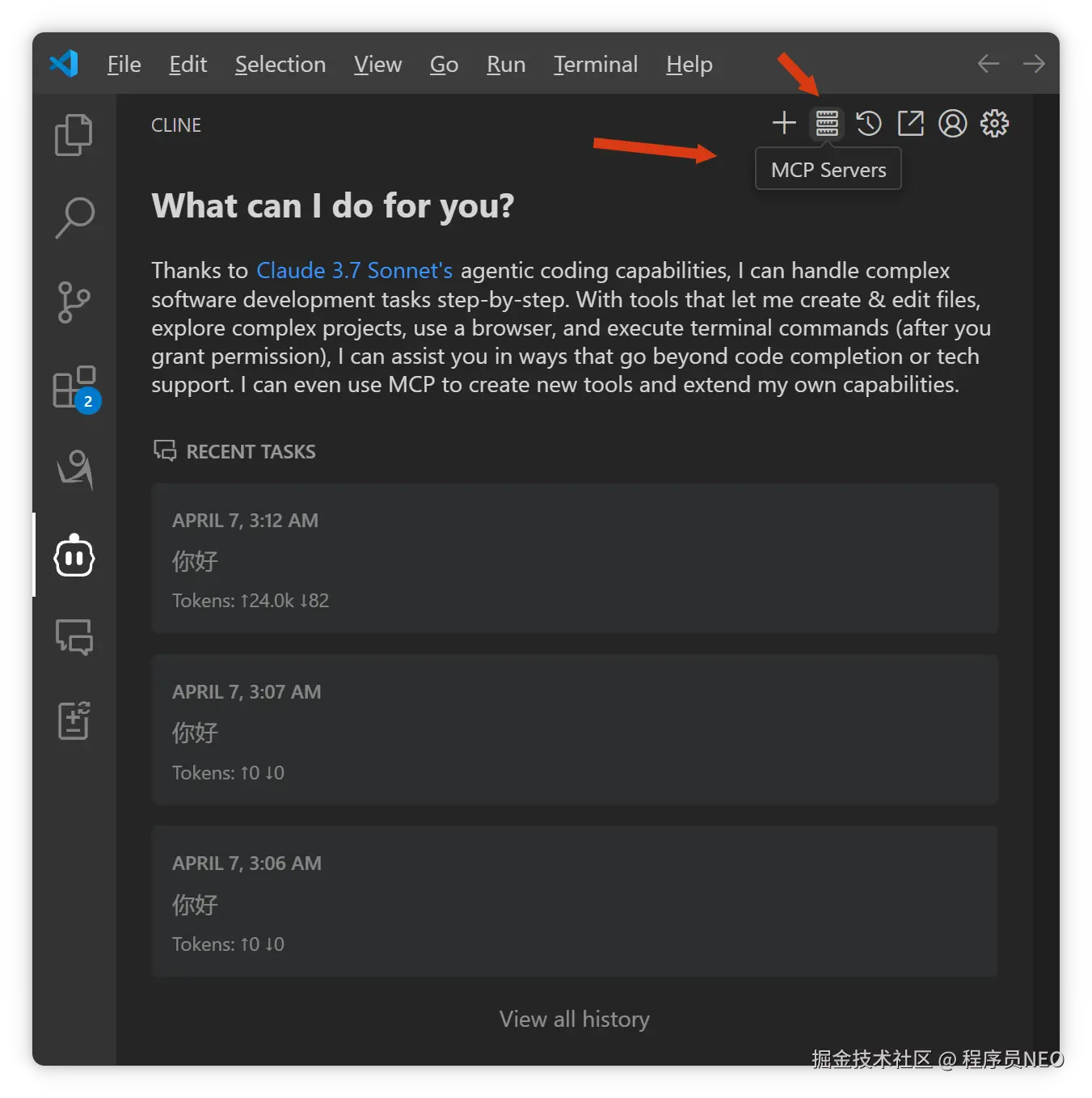
Task: Open the pen-shaped sidebar extension icon
Action: coord(74,470)
